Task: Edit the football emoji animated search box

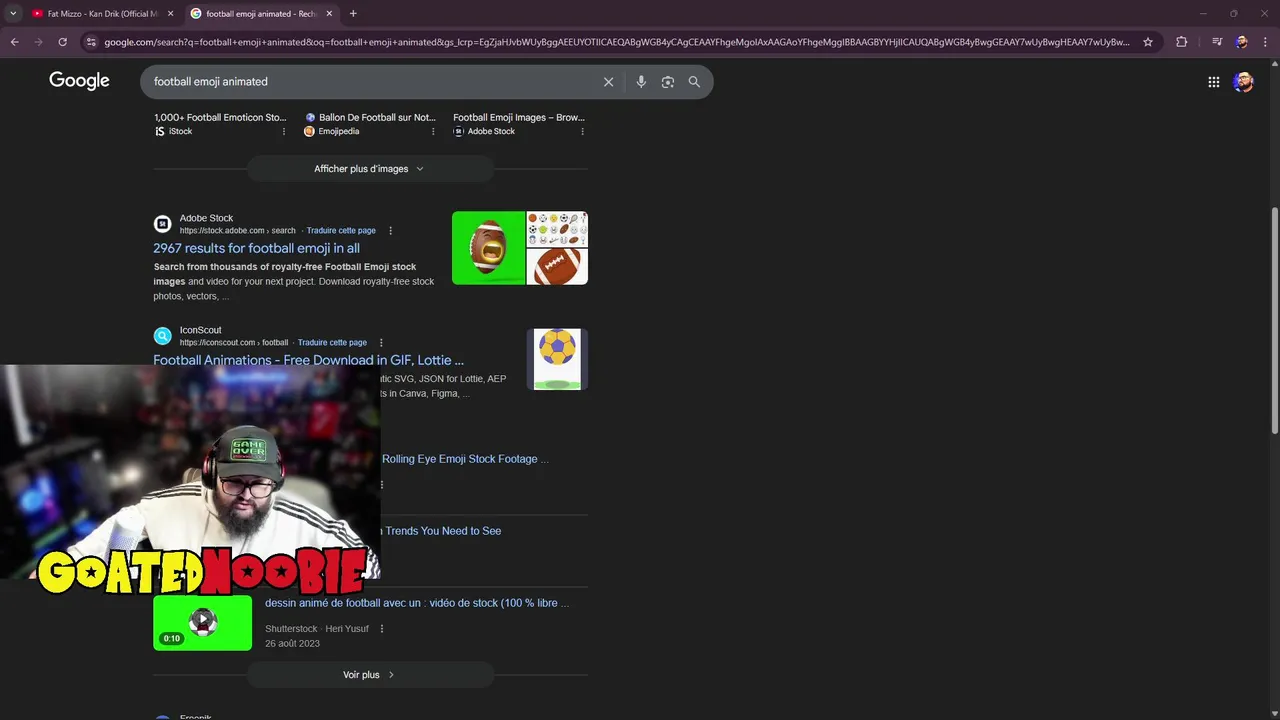Action: coord(370,82)
